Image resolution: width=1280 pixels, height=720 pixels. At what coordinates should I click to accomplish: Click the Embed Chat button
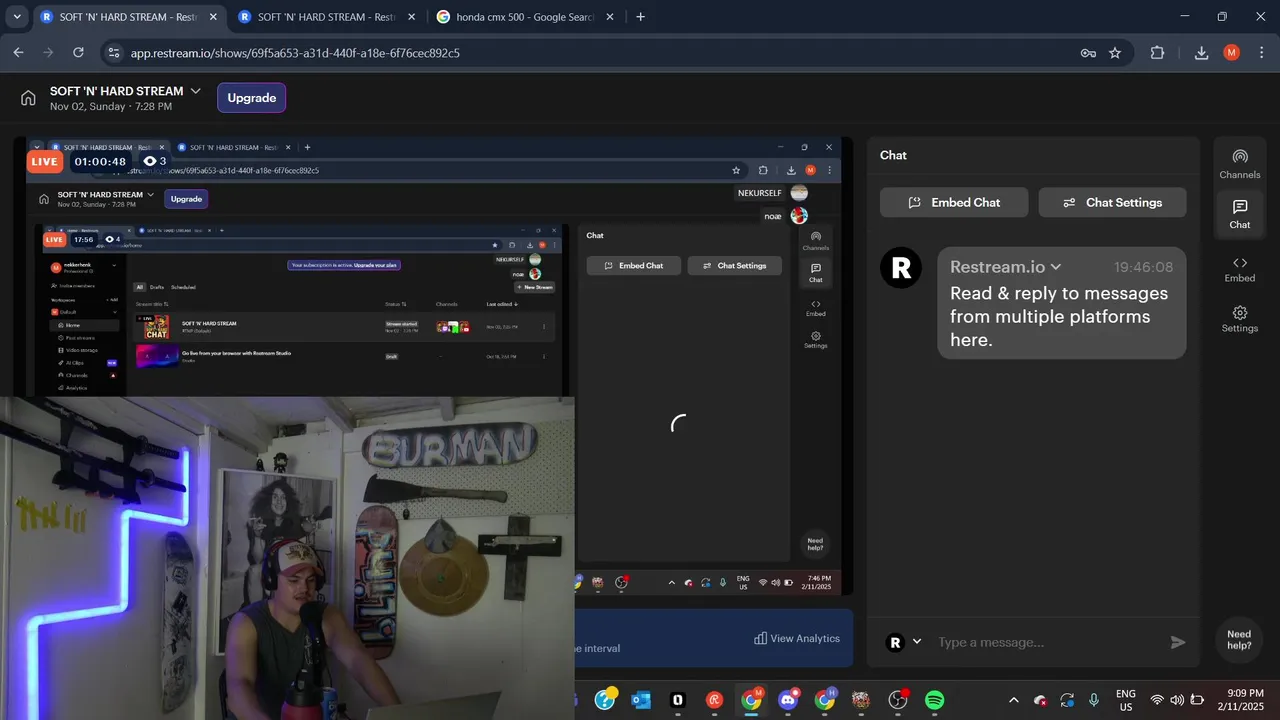tap(954, 202)
